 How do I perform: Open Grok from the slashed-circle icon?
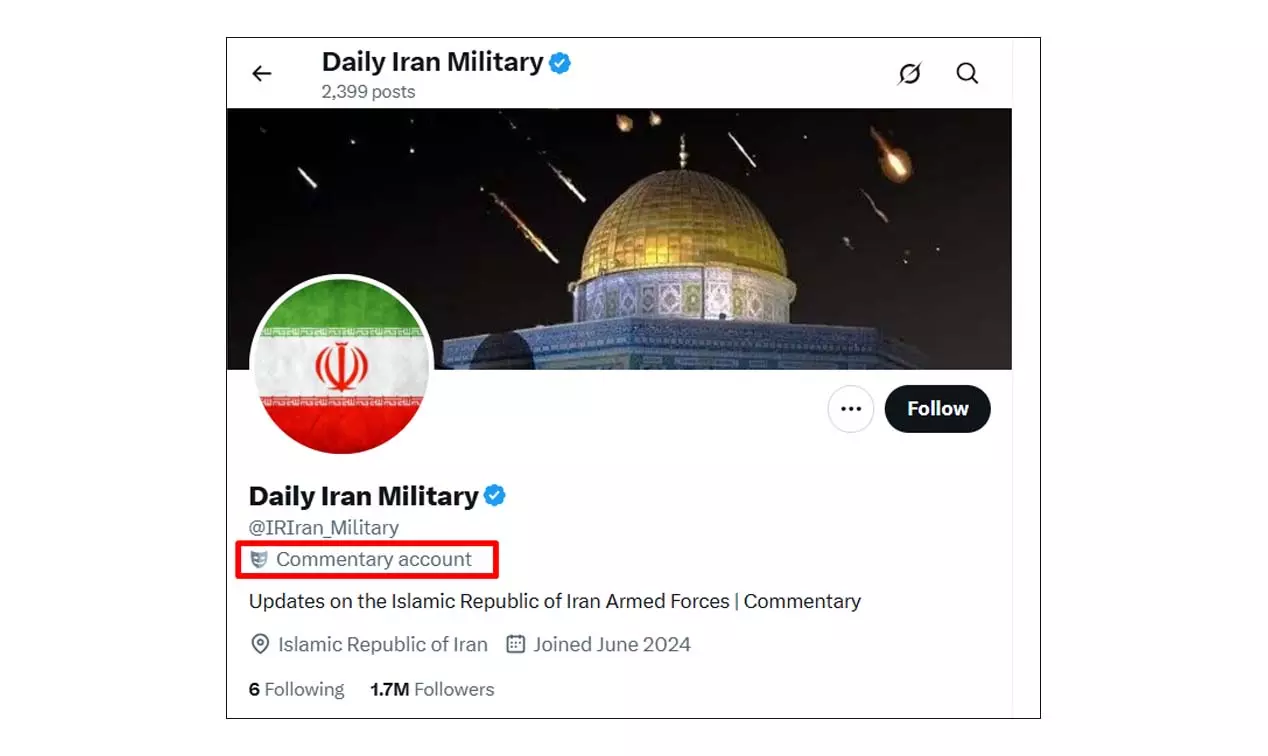pos(909,73)
